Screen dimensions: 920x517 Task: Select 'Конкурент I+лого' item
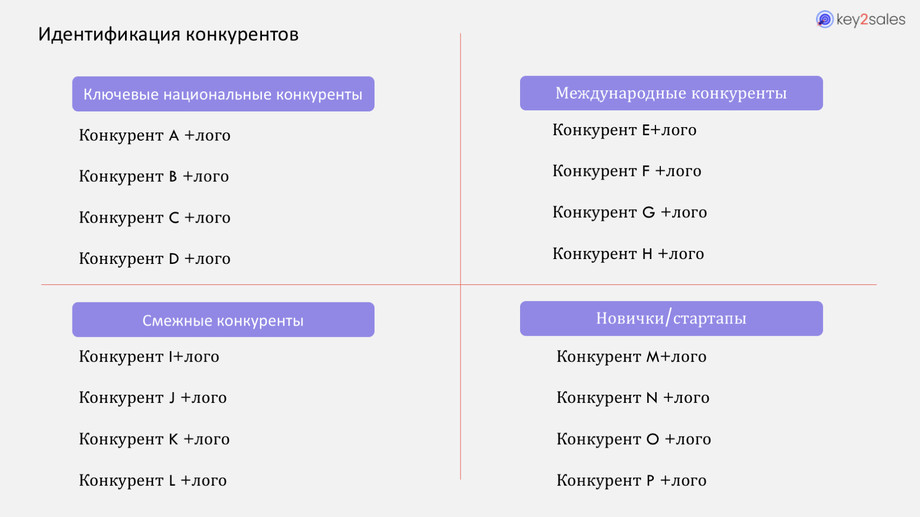point(149,357)
